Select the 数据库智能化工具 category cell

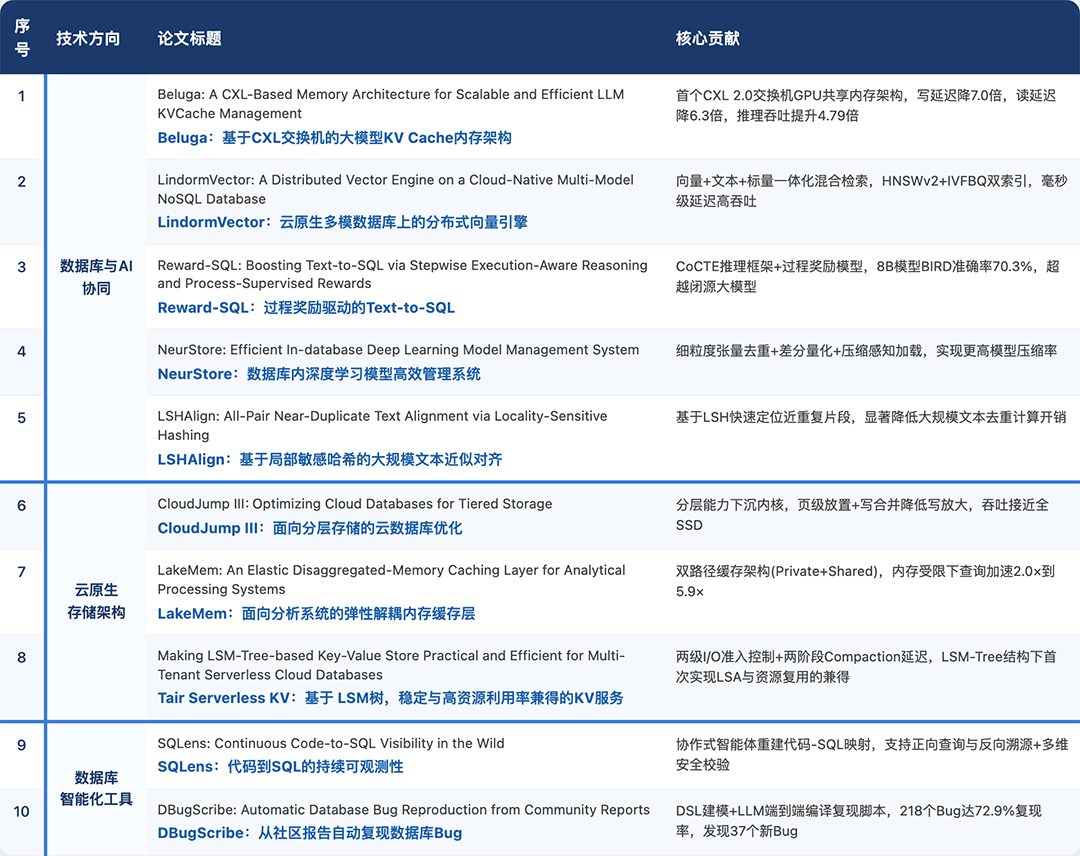point(96,789)
